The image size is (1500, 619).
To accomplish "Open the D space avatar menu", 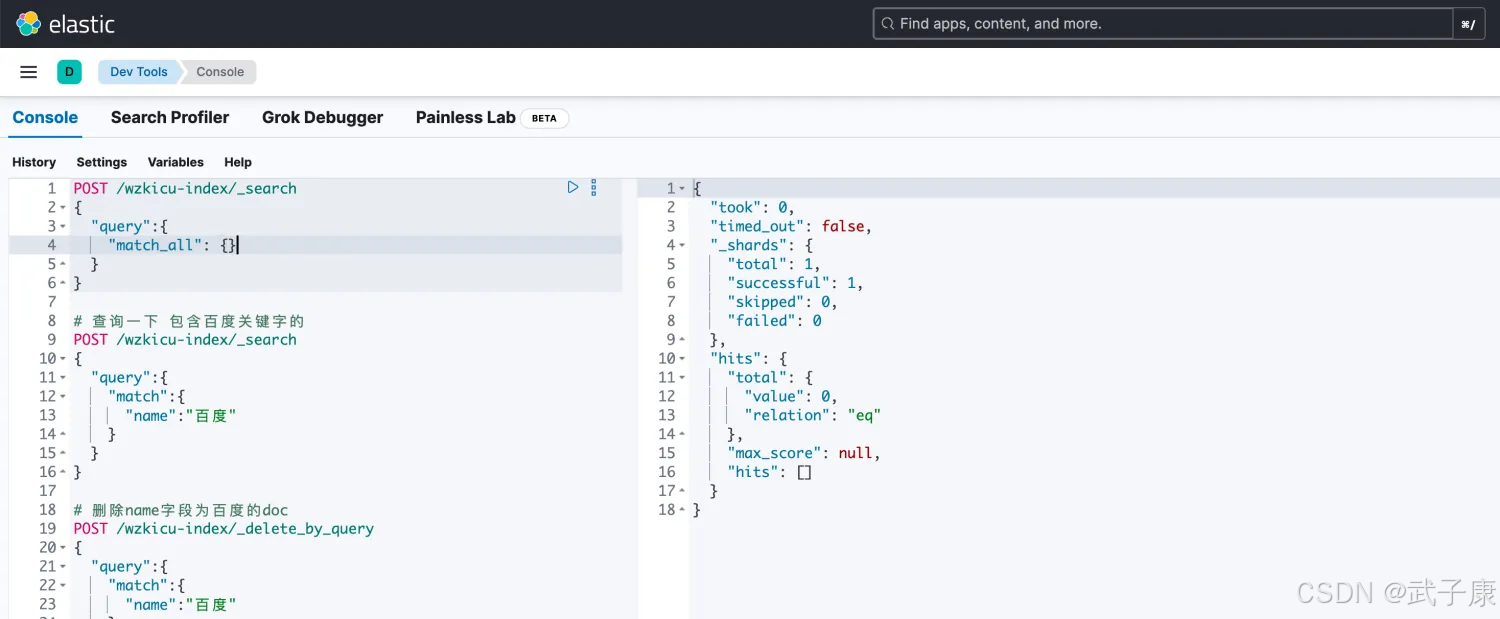I will 69,72.
